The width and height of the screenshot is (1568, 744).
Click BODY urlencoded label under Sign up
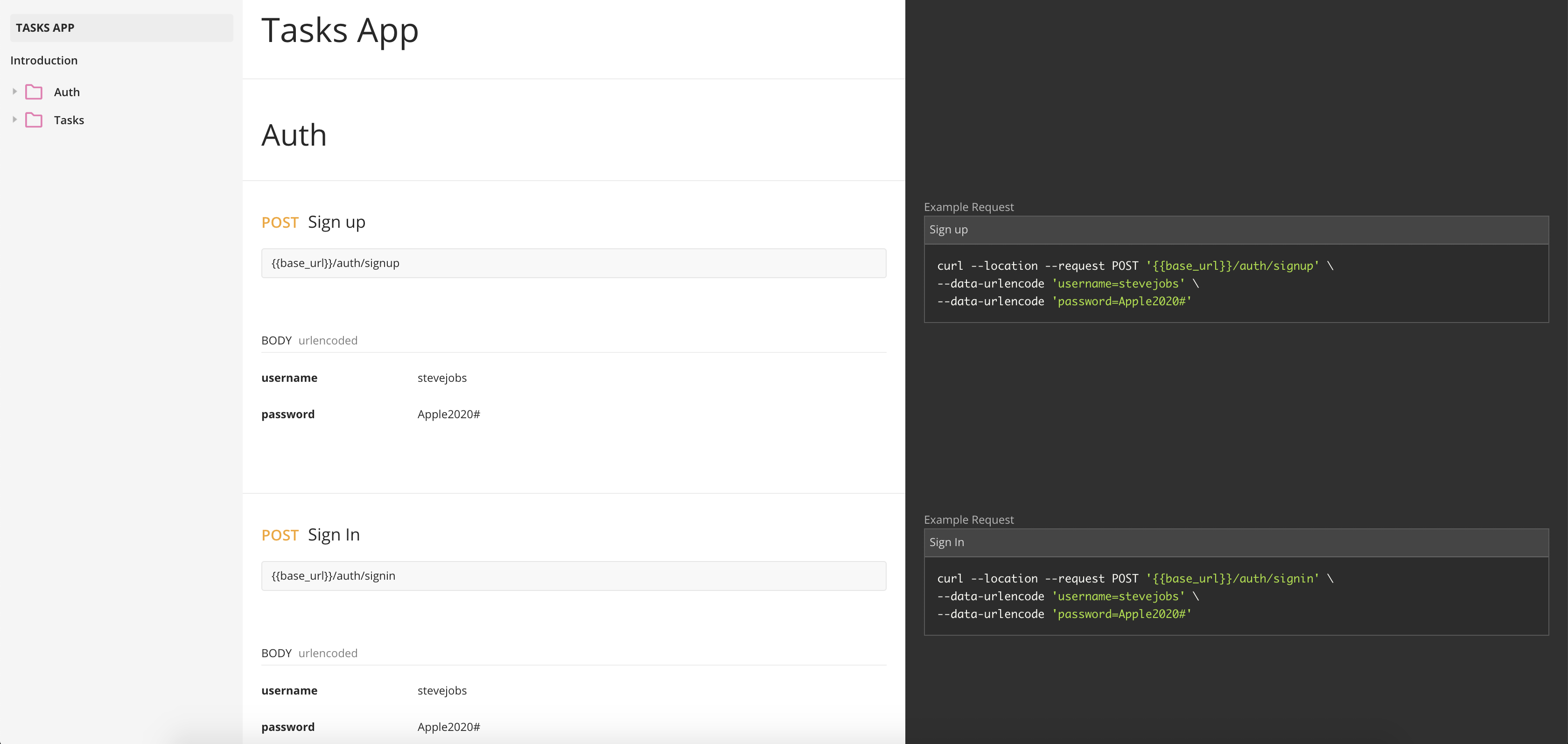click(x=309, y=341)
